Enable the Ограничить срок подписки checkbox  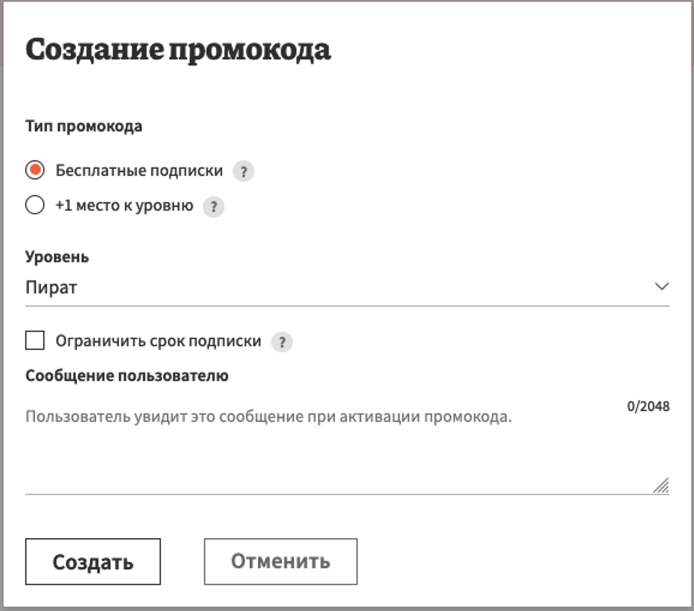pos(35,341)
